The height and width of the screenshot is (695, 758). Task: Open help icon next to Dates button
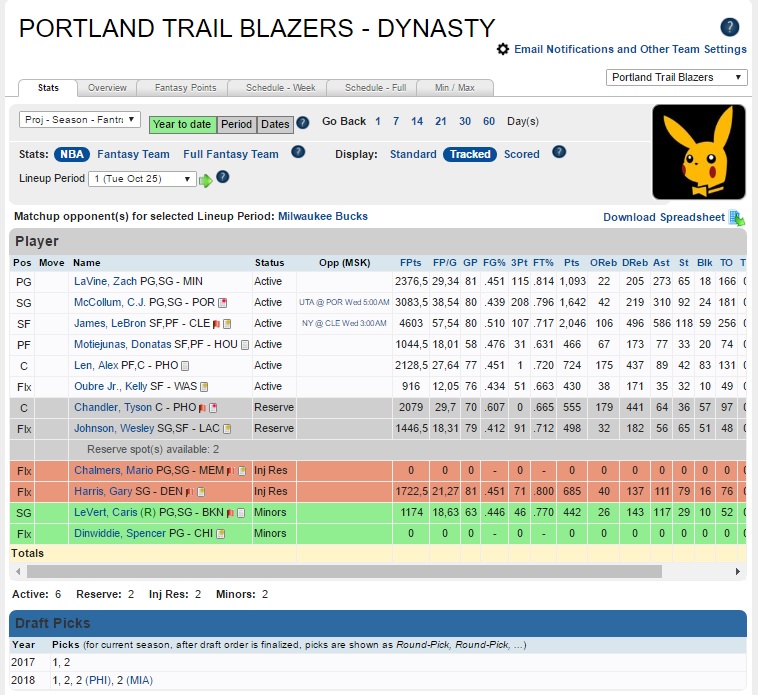click(x=303, y=123)
